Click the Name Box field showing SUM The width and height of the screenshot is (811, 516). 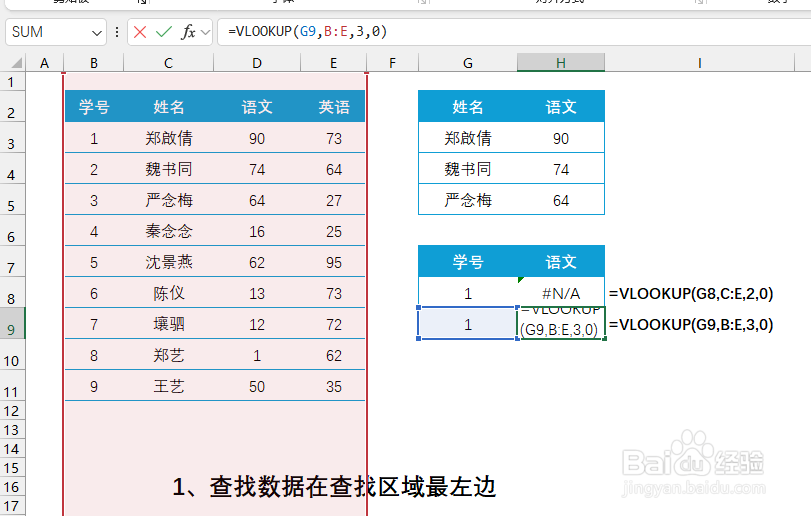pyautogui.click(x=56, y=32)
